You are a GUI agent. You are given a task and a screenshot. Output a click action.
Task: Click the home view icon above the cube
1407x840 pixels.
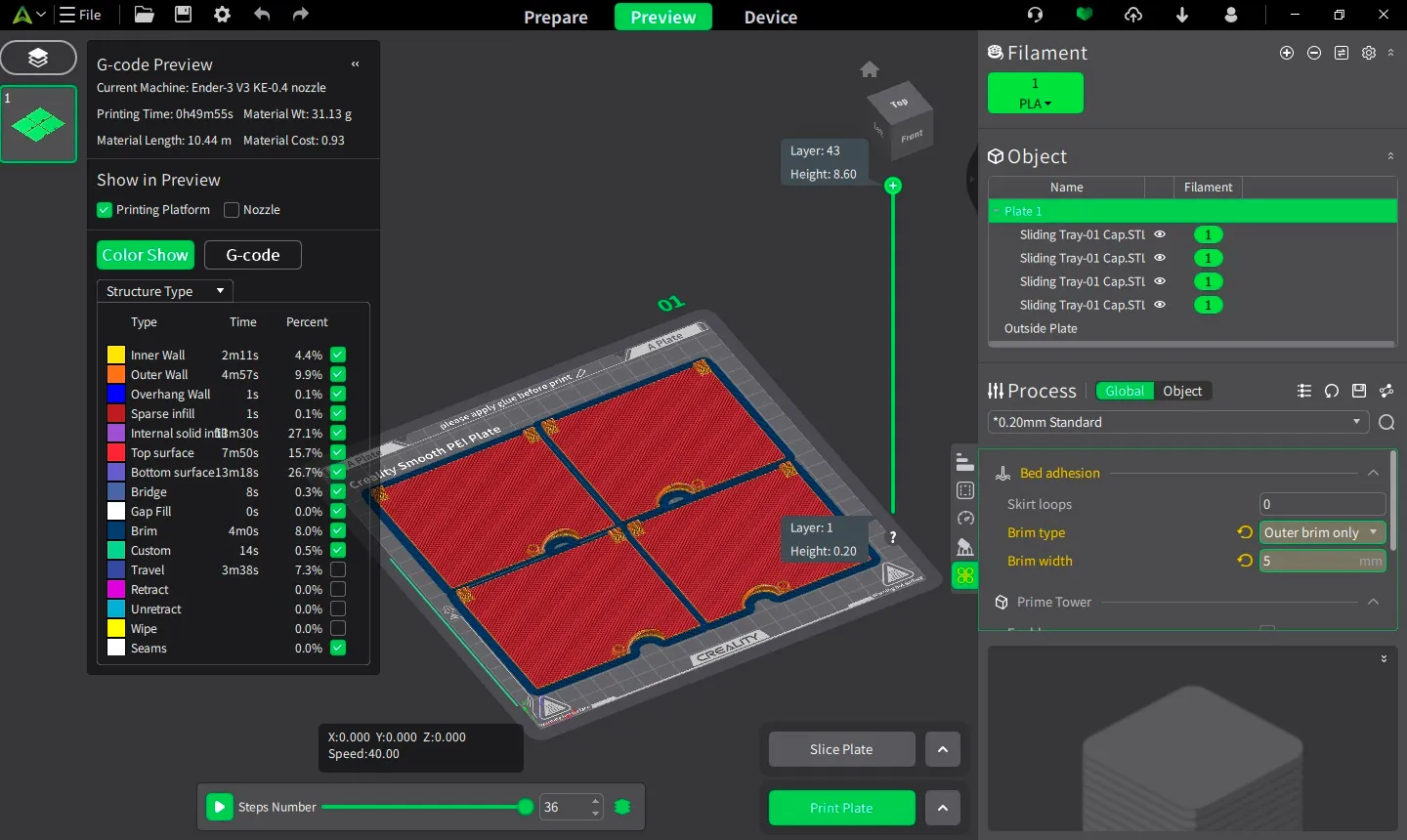tap(870, 69)
